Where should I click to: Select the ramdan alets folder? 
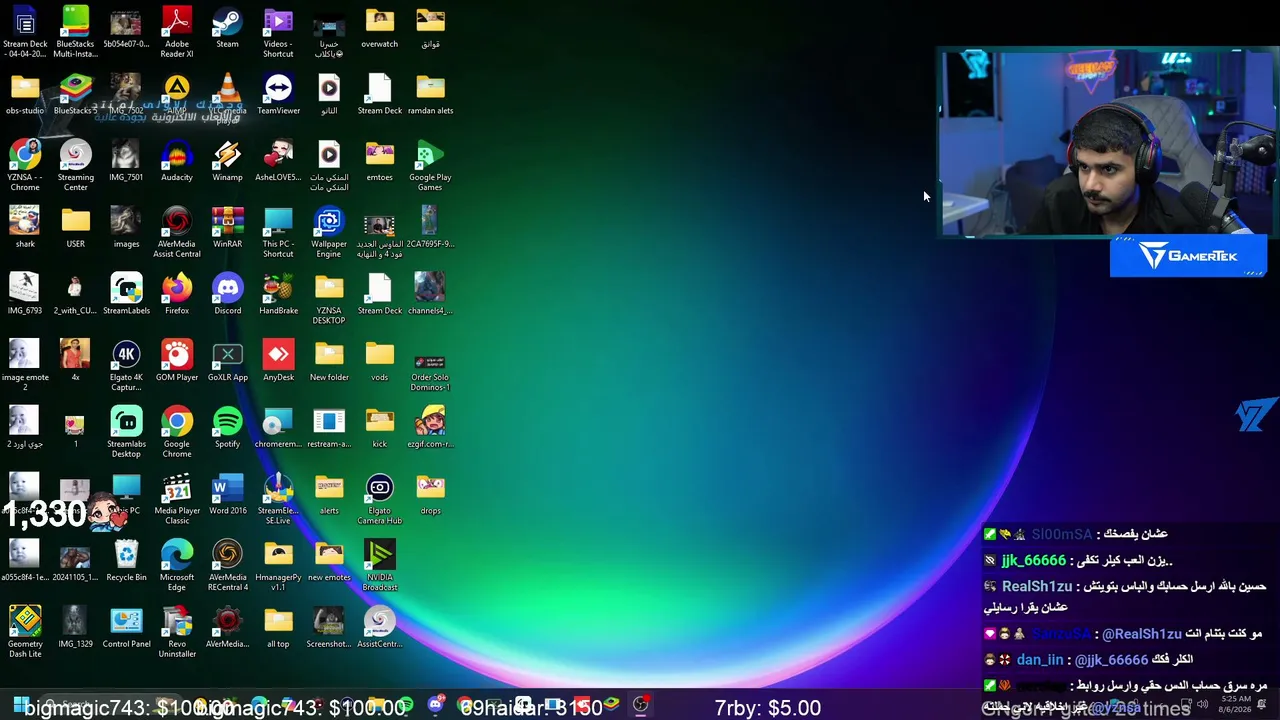tap(430, 95)
